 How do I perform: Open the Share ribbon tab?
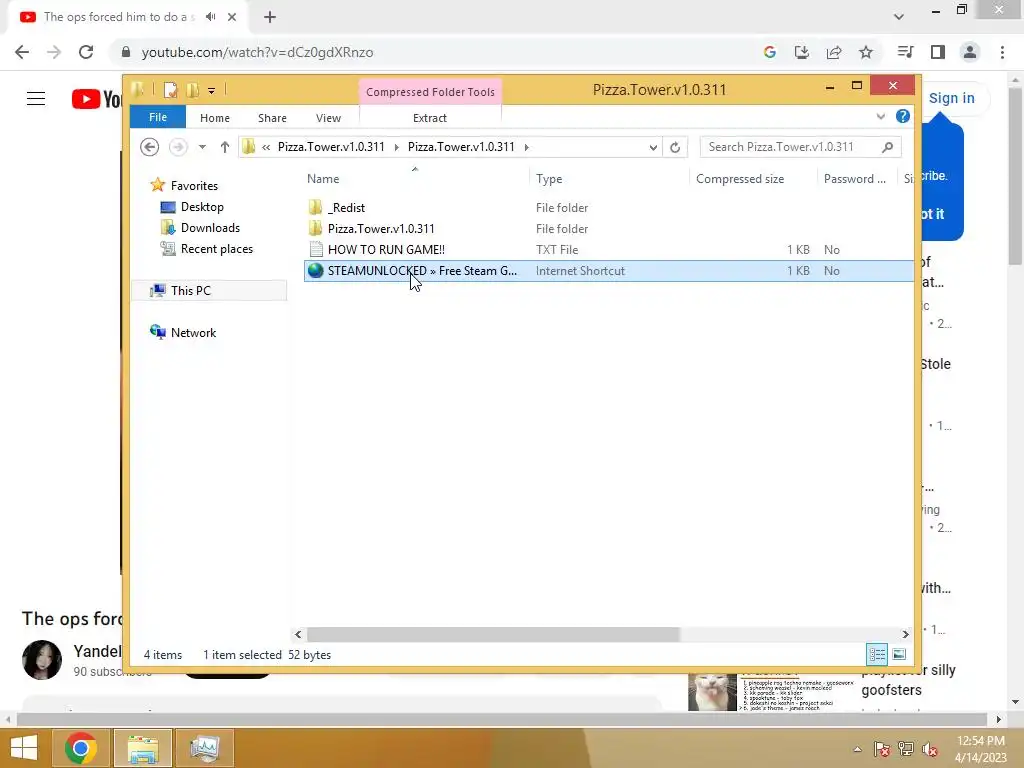coord(272,118)
